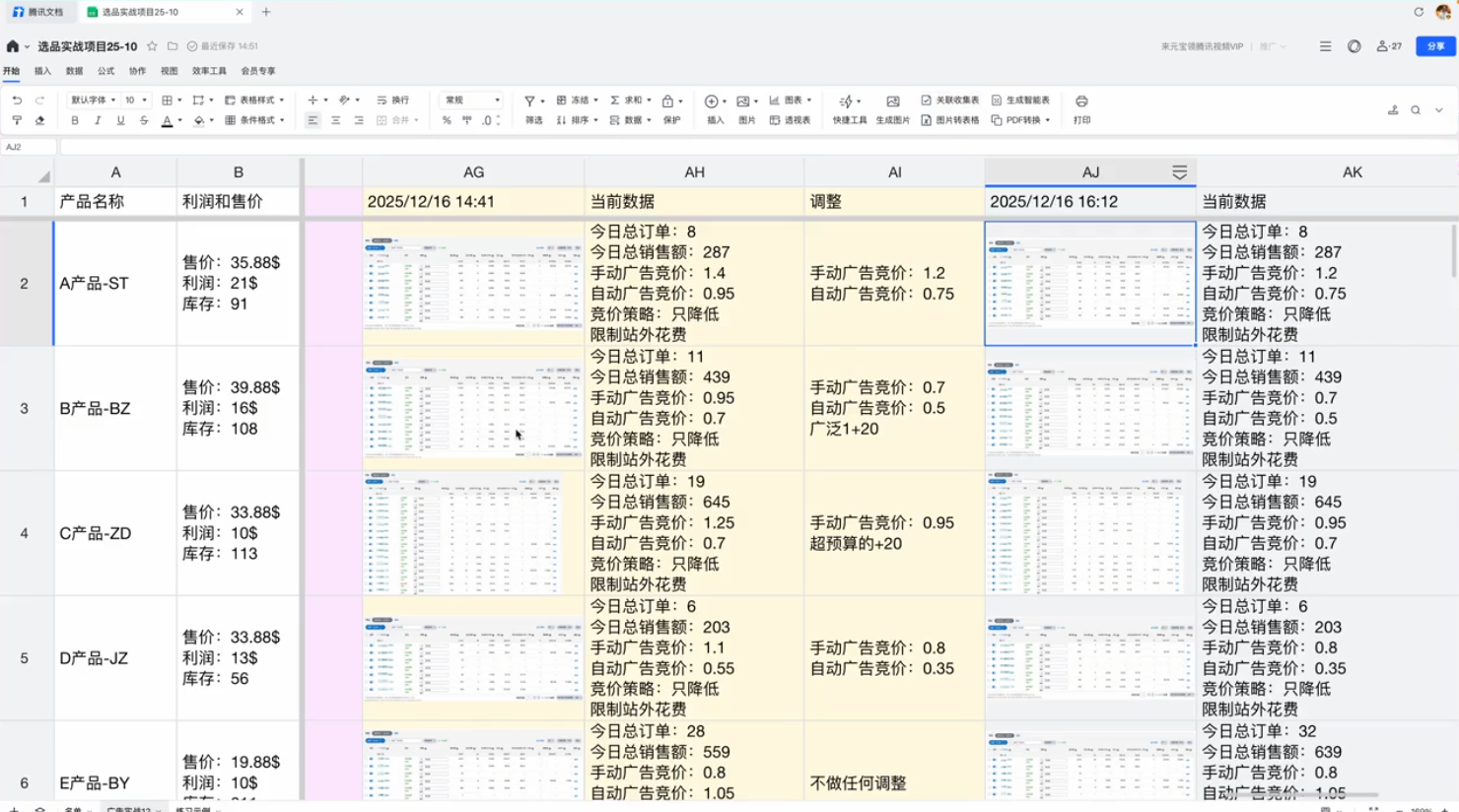Open the column AJ filter dropdown
This screenshot has height=812, width=1459.
pyautogui.click(x=1179, y=170)
